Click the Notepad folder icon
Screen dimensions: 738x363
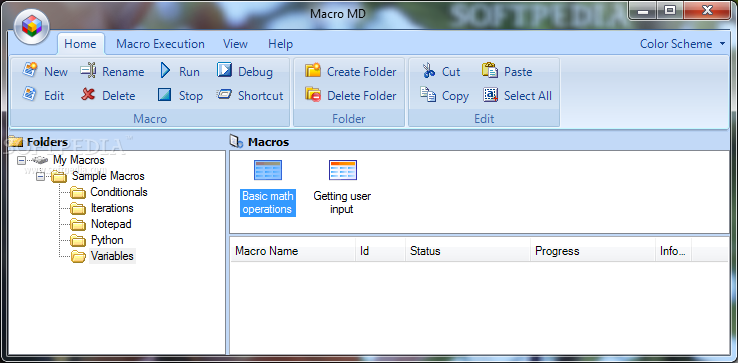click(78, 225)
